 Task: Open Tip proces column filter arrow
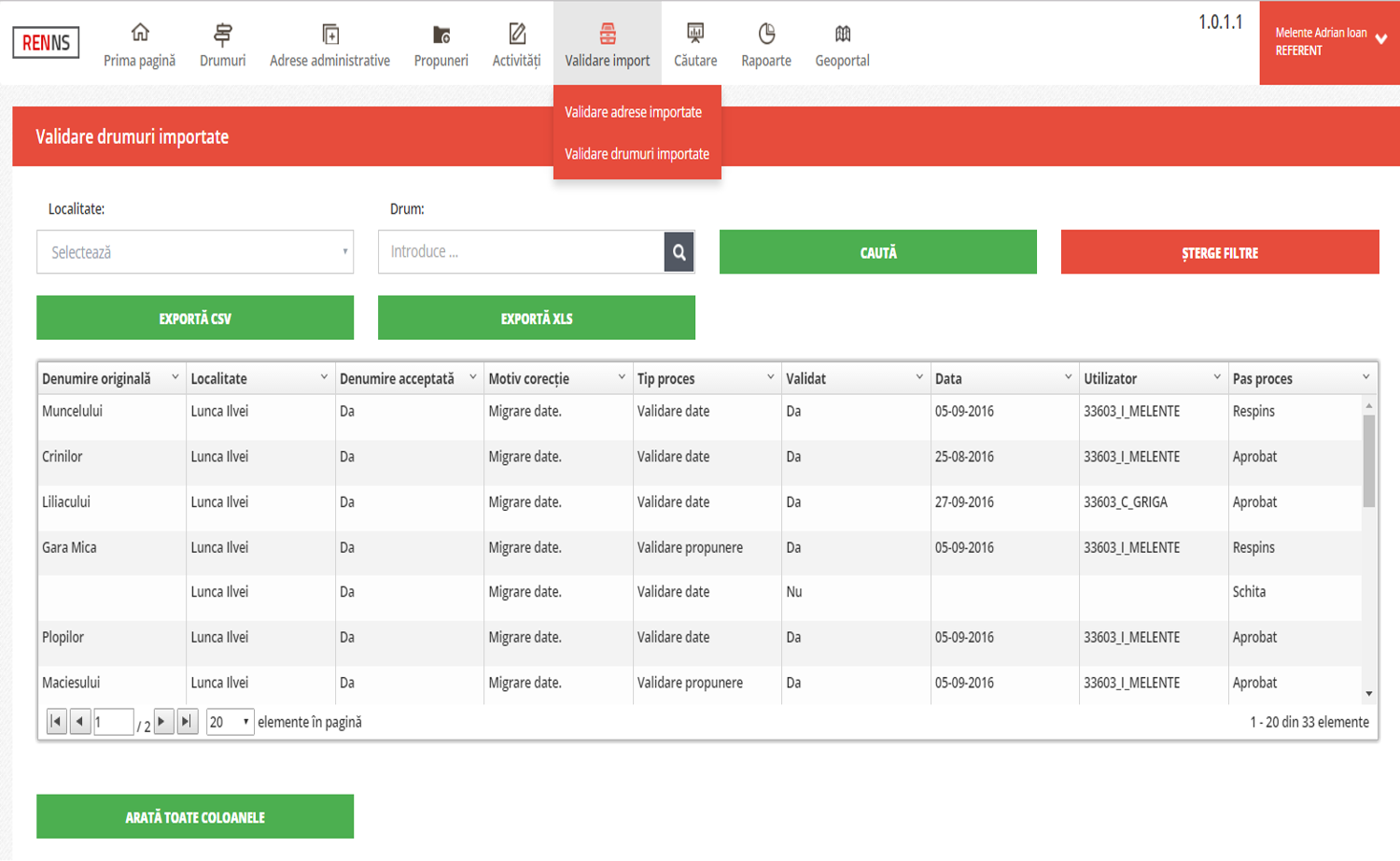pos(770,377)
